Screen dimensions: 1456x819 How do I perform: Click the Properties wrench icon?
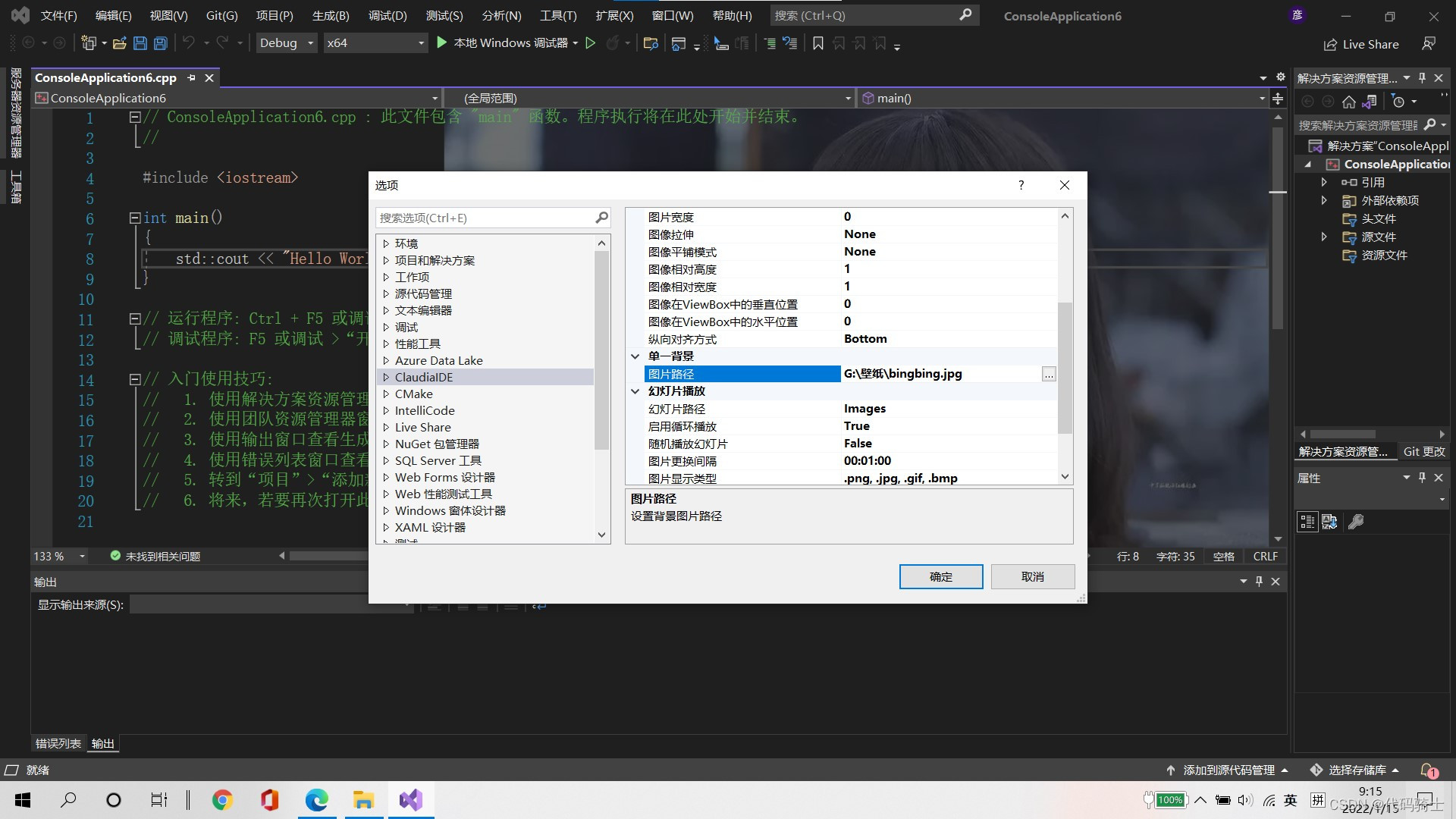point(1356,522)
